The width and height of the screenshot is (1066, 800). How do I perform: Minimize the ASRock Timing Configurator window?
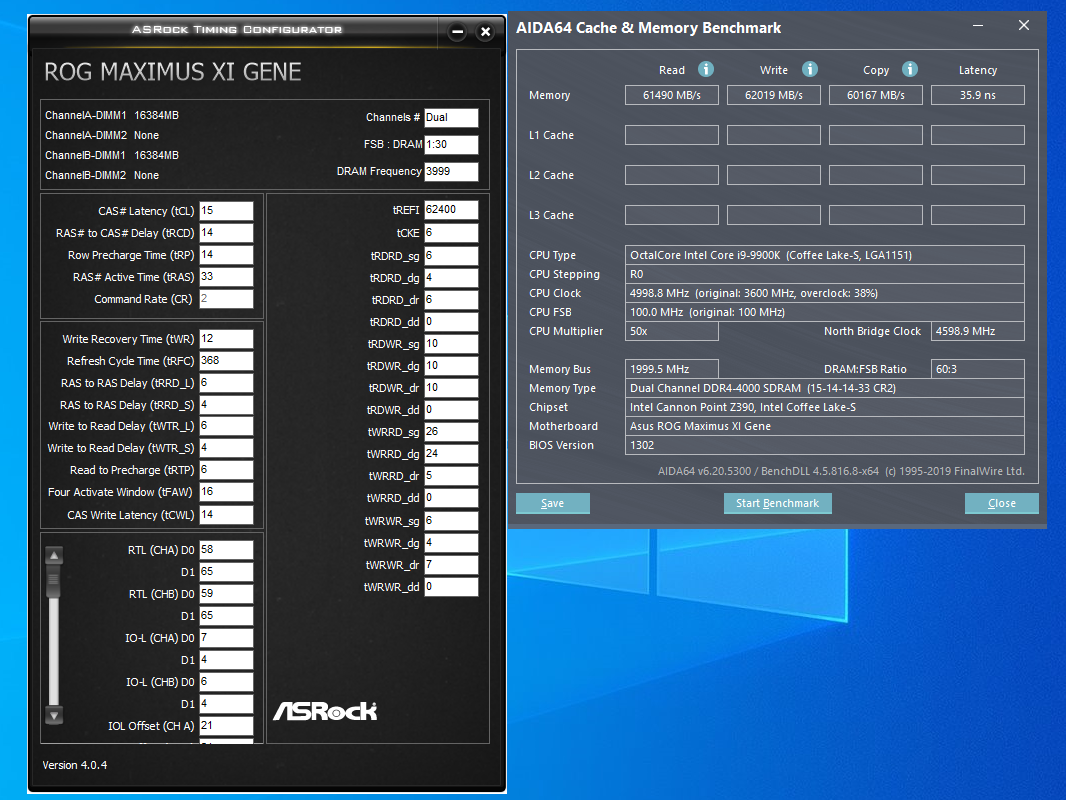[x=458, y=31]
